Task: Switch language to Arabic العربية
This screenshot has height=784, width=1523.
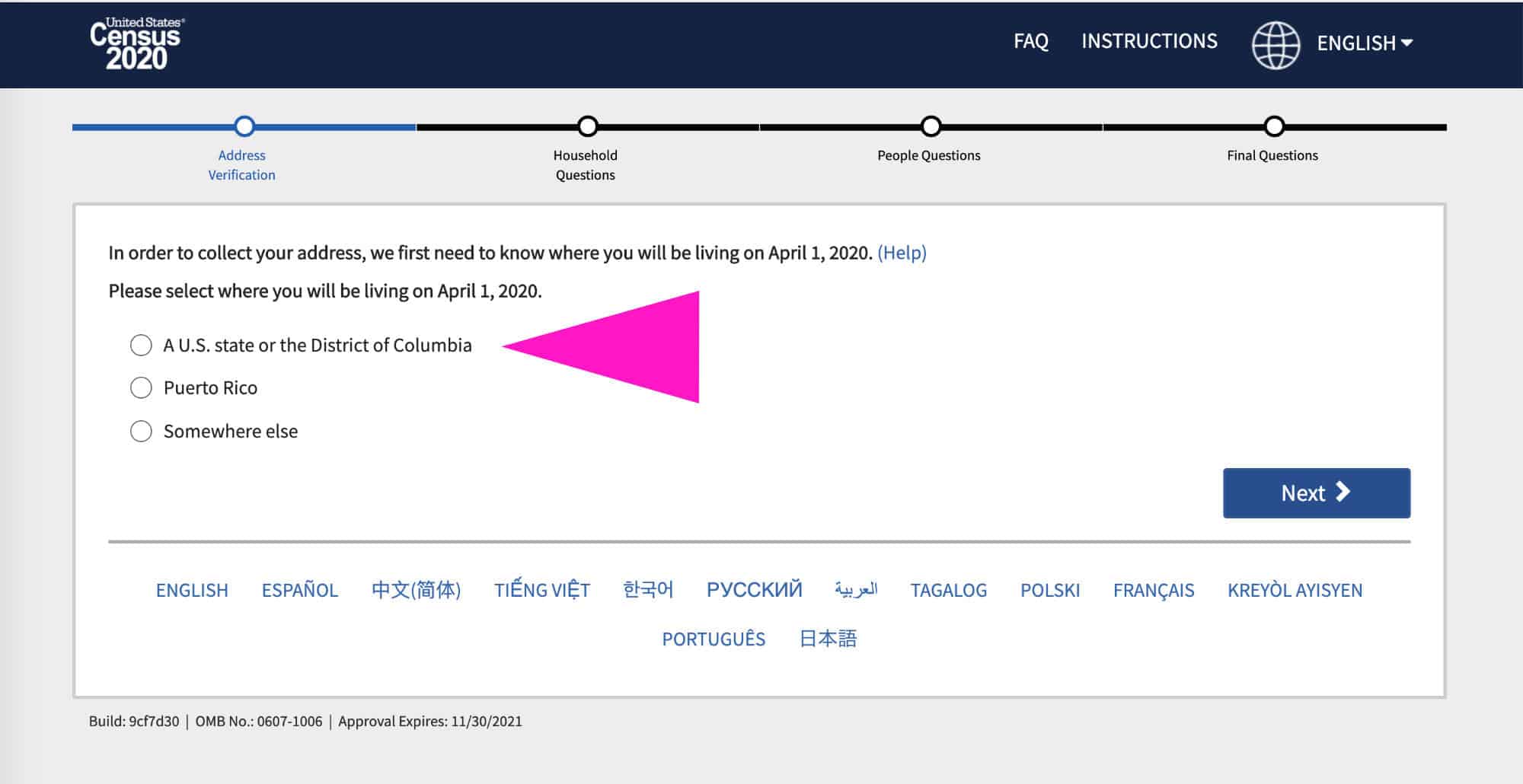Action: [856, 590]
